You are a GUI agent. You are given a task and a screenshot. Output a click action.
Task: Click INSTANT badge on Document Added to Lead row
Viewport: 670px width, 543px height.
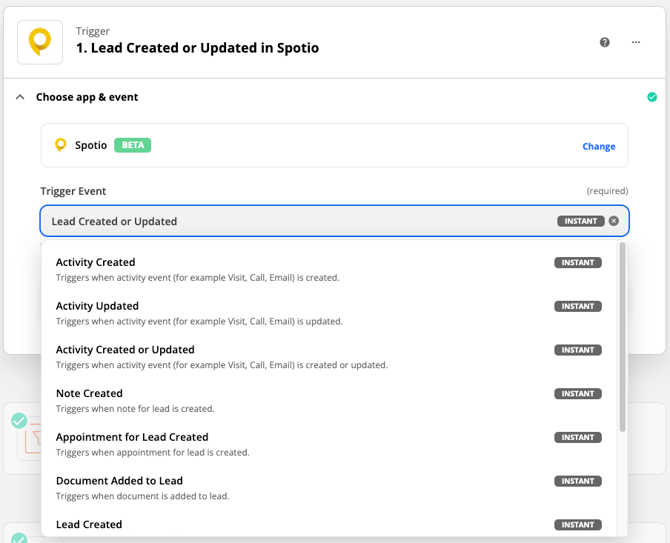coord(578,481)
